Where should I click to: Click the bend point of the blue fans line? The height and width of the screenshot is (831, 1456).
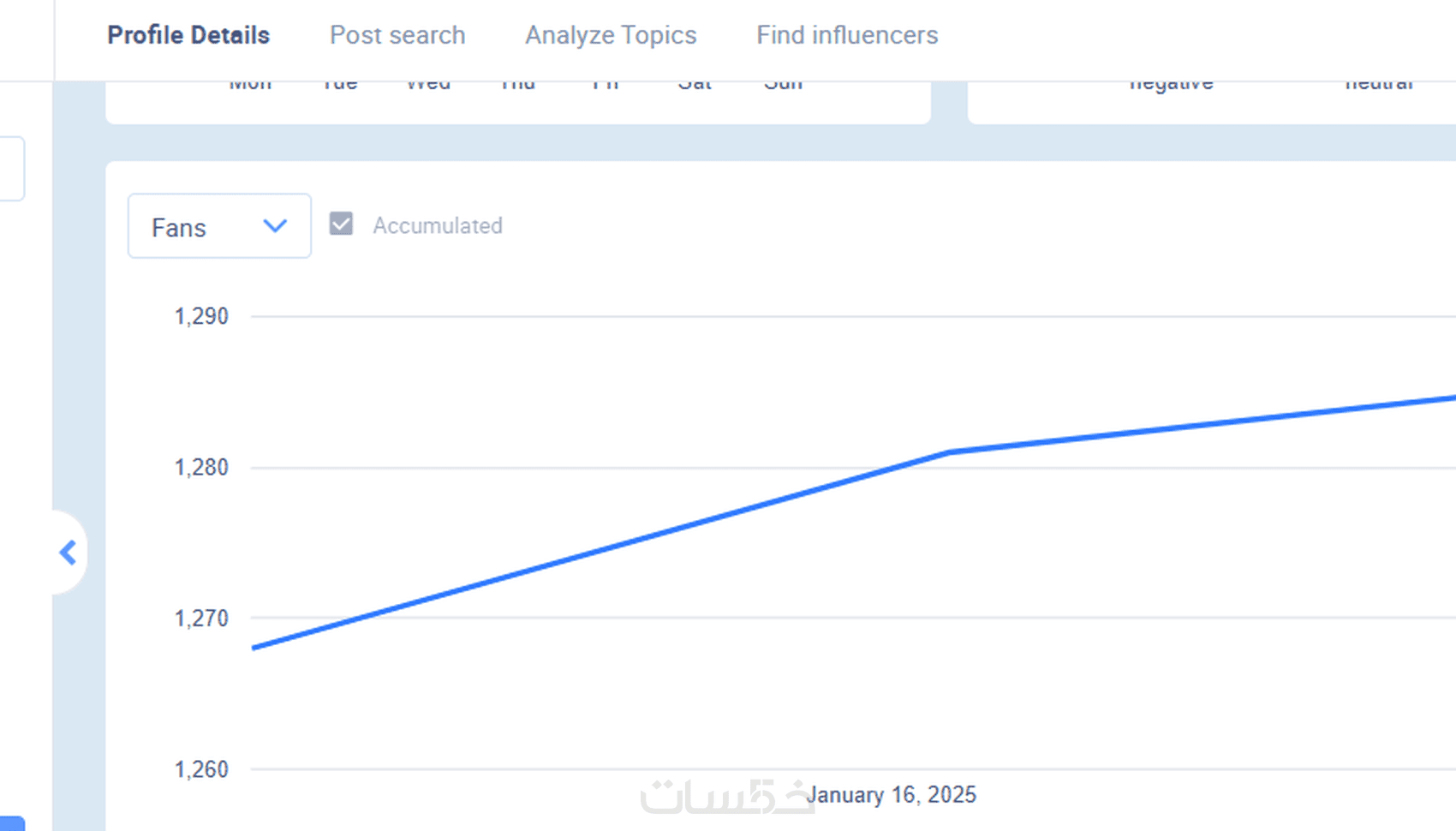[x=949, y=452]
